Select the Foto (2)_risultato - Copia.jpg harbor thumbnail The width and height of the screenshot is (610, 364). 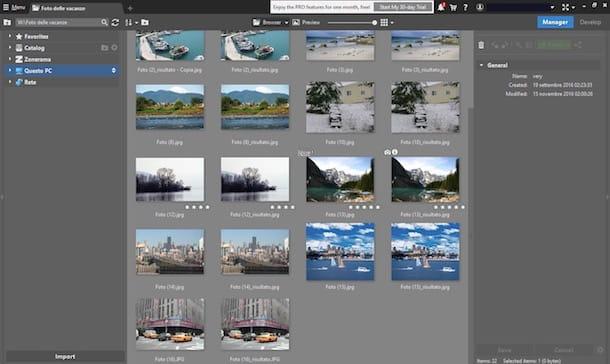[x=170, y=46]
